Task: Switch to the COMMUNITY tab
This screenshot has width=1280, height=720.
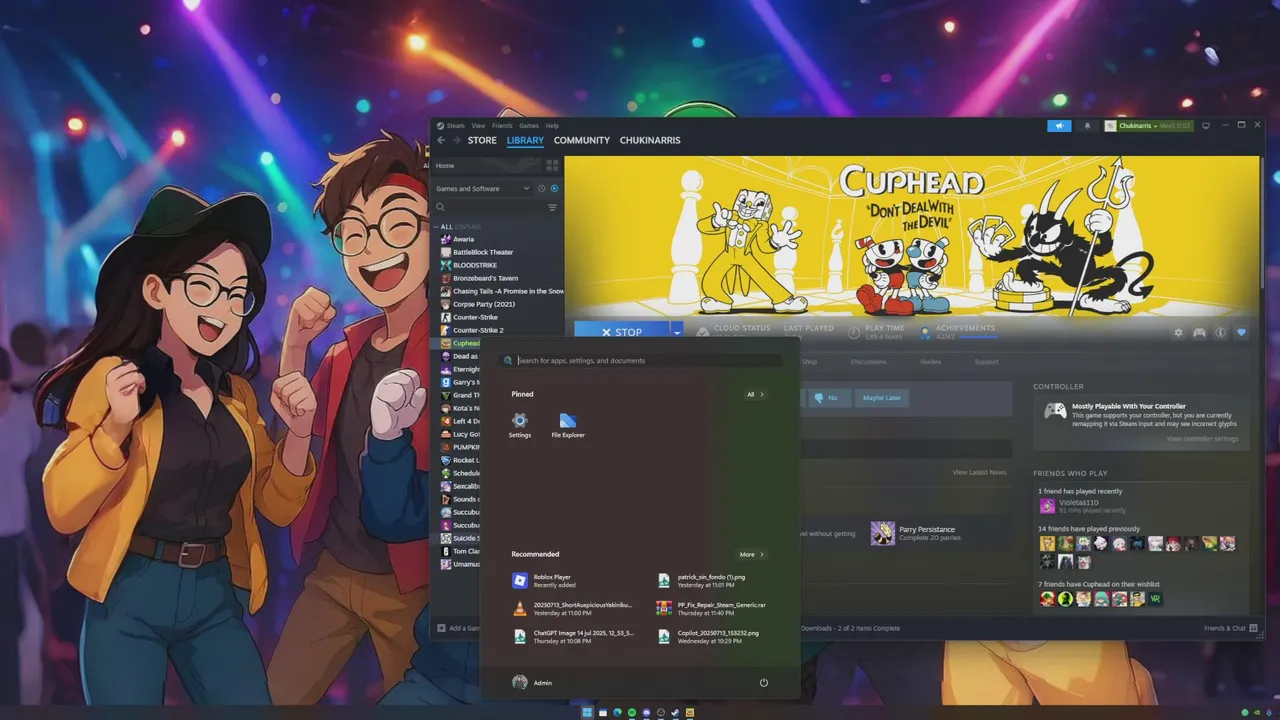Action: (582, 140)
